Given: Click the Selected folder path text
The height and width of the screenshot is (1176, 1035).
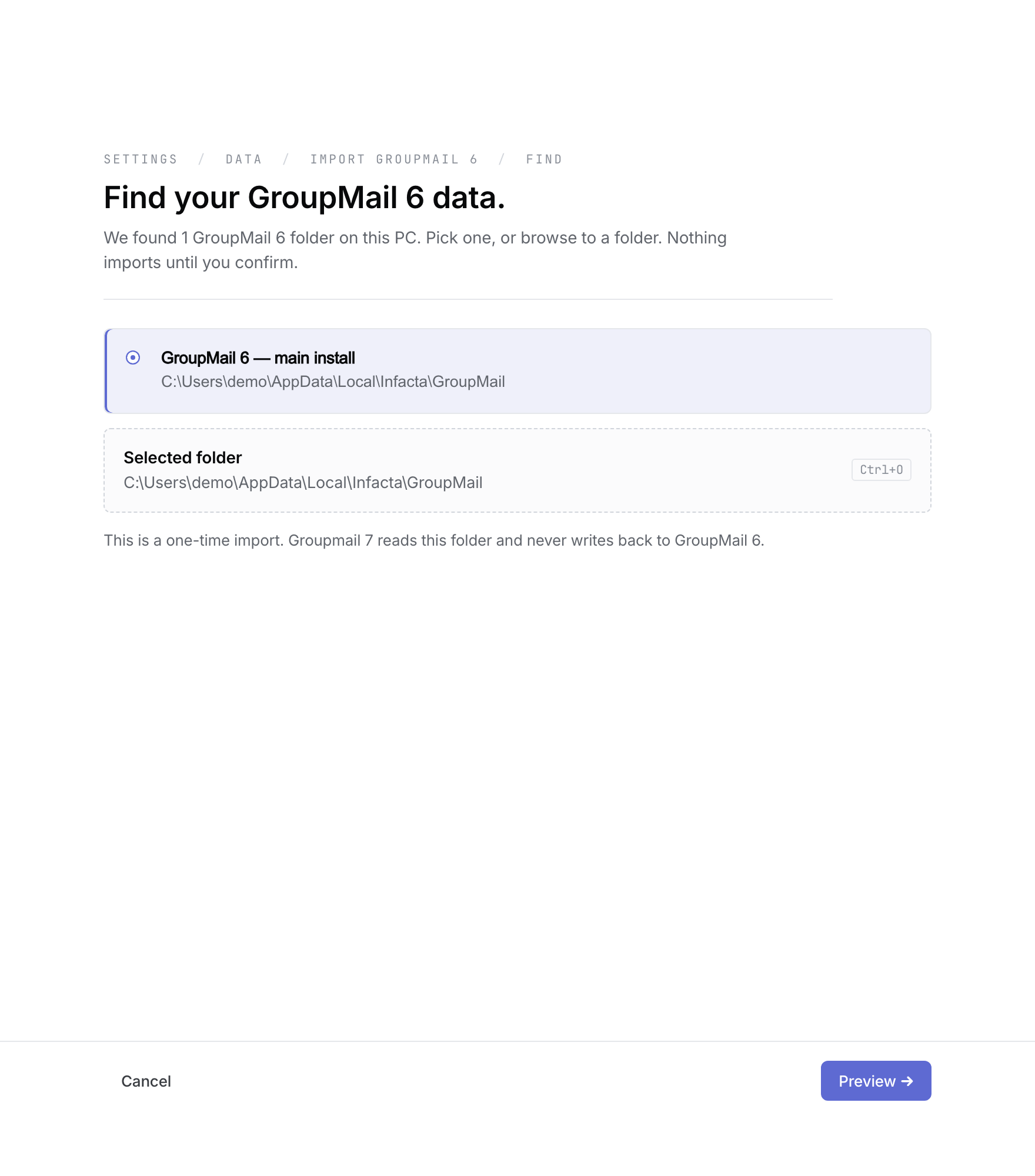Looking at the screenshot, I should point(303,483).
